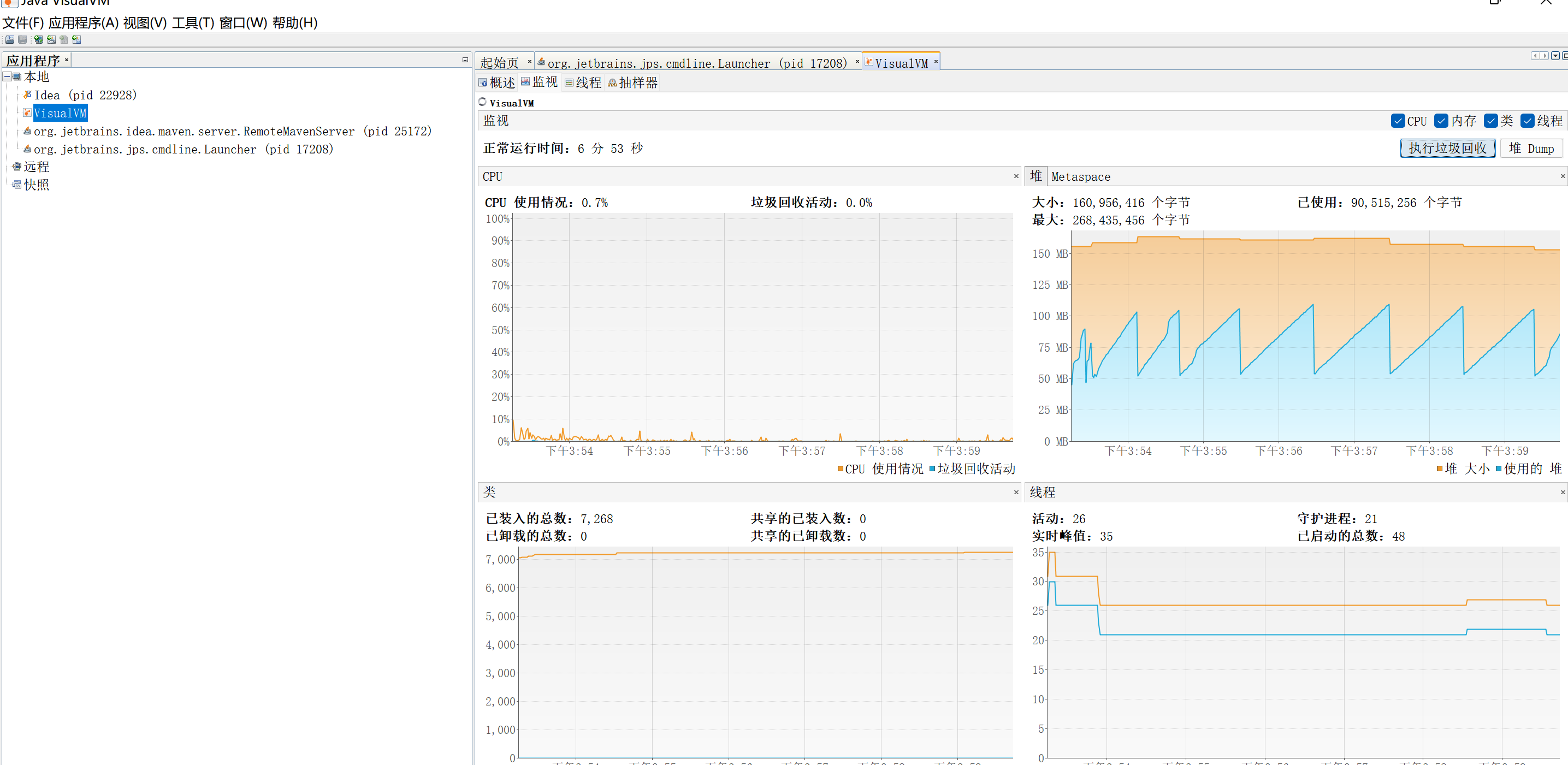
Task: Click the orange CPU 使用情况 legend swatch
Action: [840, 469]
